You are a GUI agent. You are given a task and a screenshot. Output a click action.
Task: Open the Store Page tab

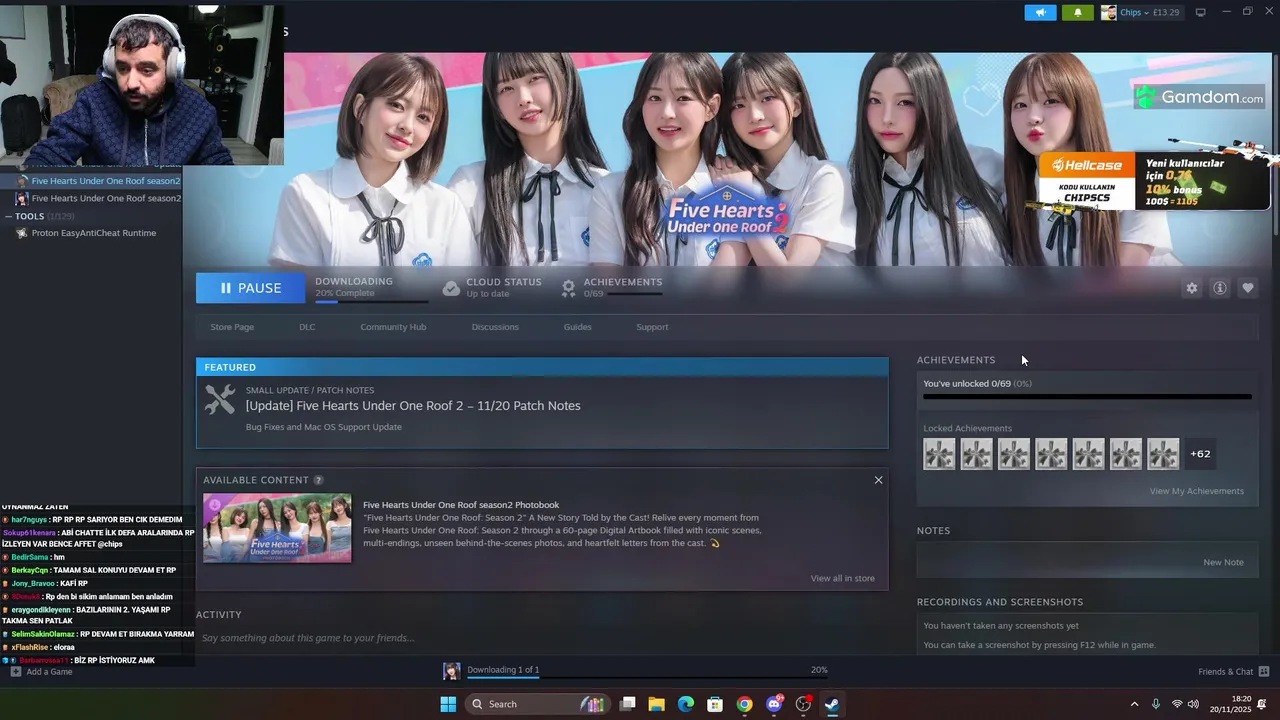(232, 327)
